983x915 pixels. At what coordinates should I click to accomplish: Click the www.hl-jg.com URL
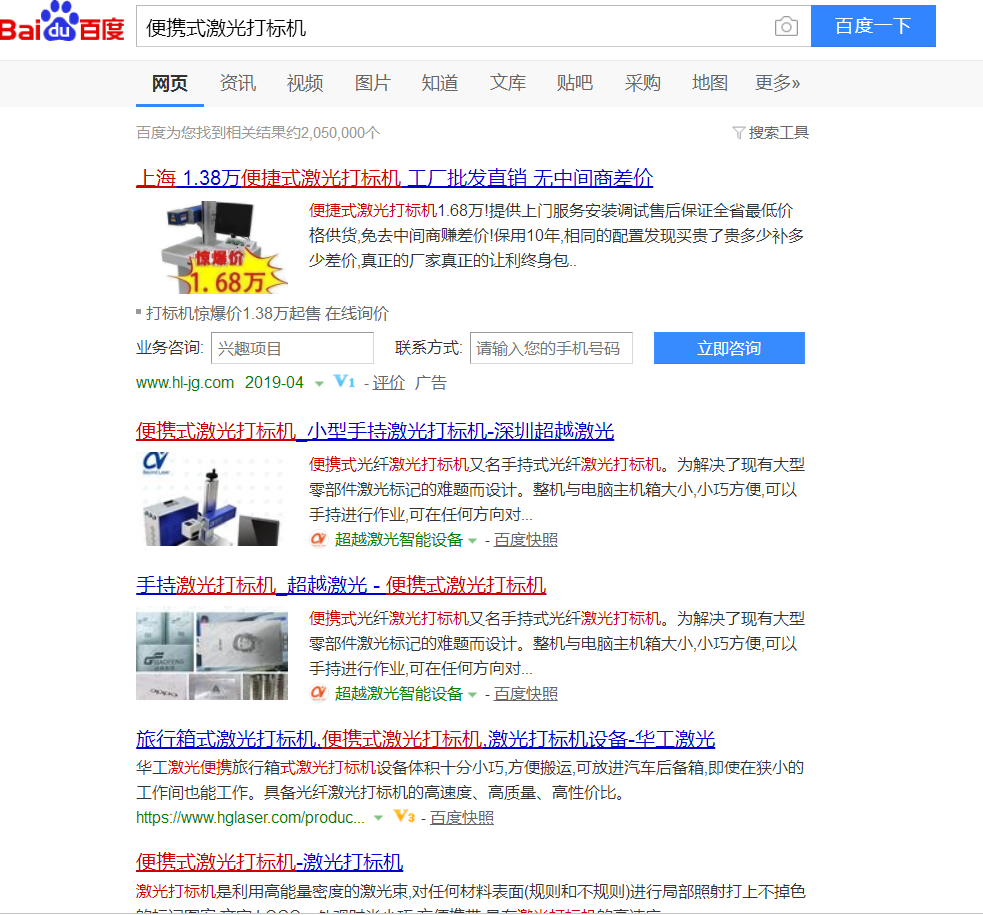tap(185, 382)
